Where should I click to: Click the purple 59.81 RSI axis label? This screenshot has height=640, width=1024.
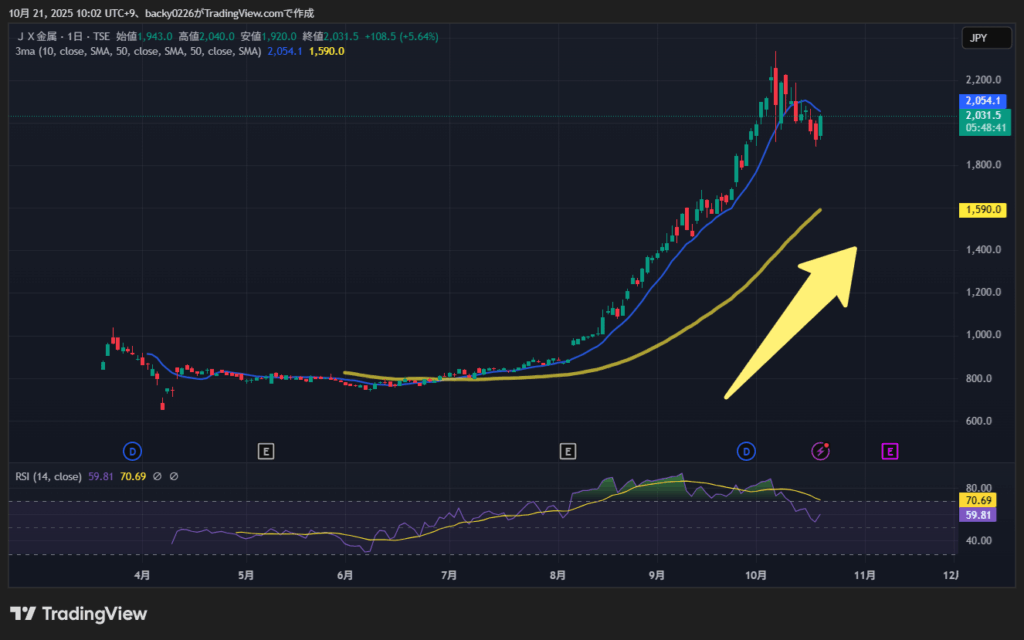tap(979, 515)
